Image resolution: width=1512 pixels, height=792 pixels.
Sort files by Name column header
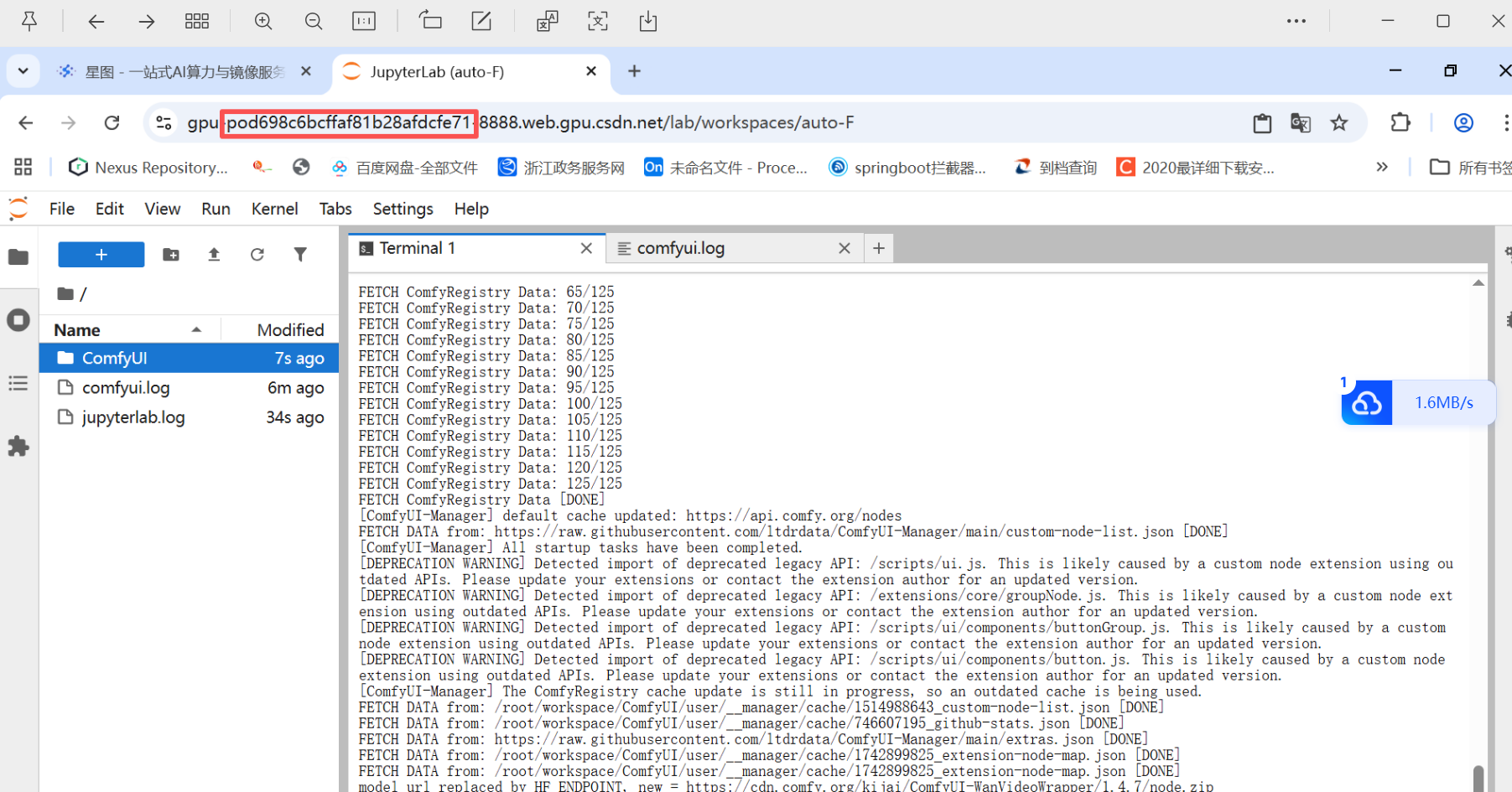130,329
